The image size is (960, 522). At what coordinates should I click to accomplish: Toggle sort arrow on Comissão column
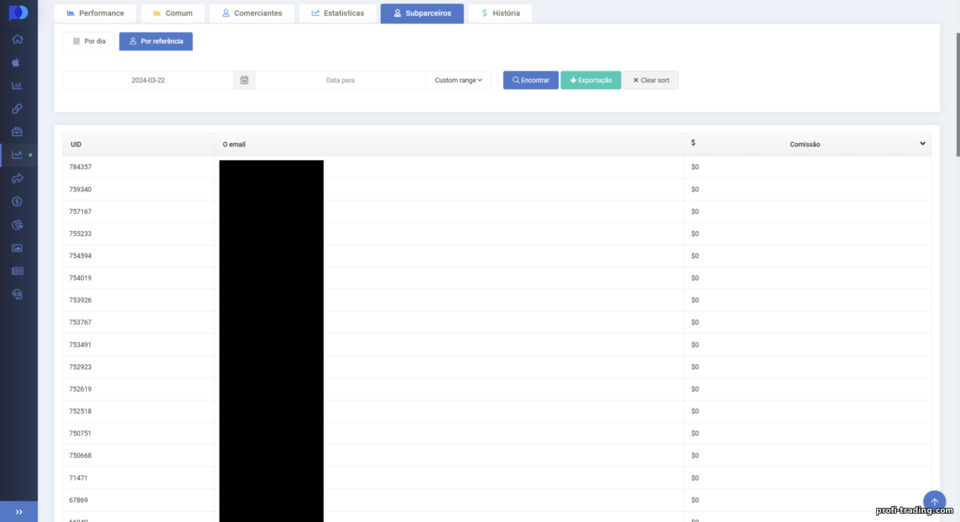coord(922,144)
